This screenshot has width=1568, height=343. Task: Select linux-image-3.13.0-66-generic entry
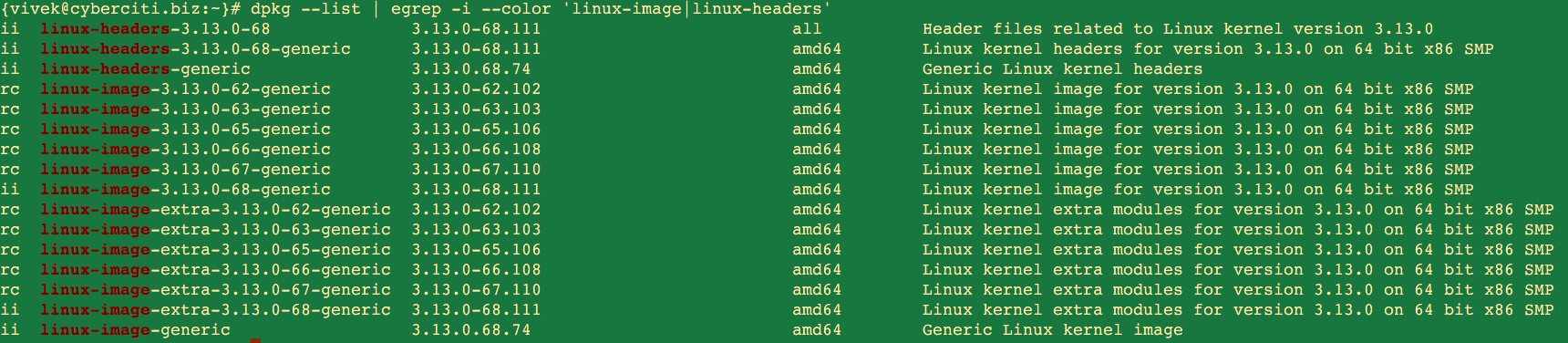pyautogui.click(x=185, y=150)
